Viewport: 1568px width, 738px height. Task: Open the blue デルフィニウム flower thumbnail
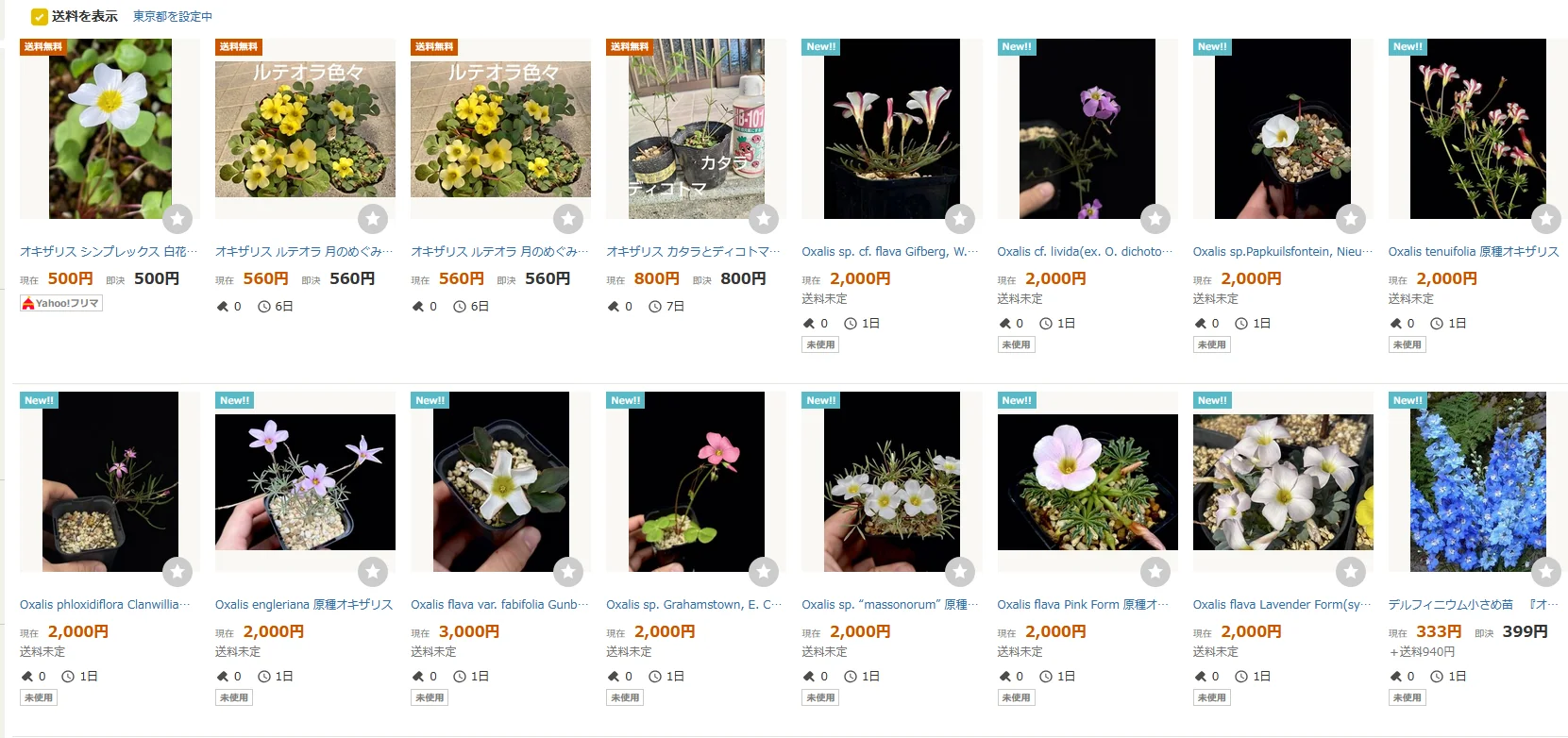[x=1478, y=481]
